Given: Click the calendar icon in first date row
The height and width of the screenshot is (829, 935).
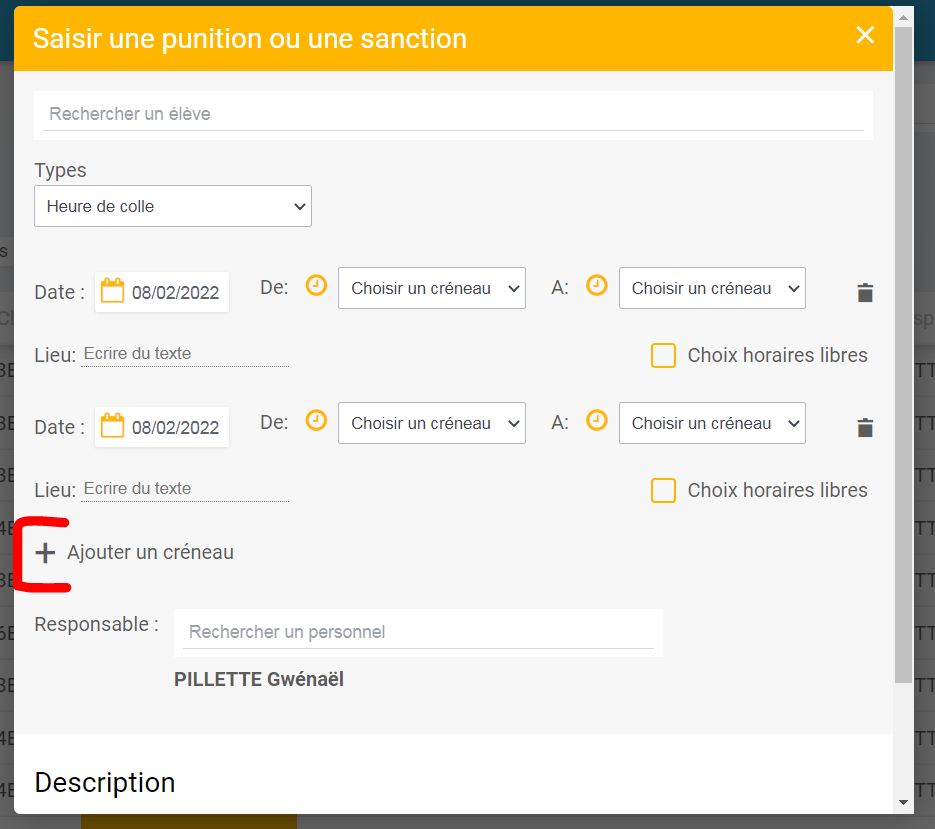Looking at the screenshot, I should pos(113,291).
